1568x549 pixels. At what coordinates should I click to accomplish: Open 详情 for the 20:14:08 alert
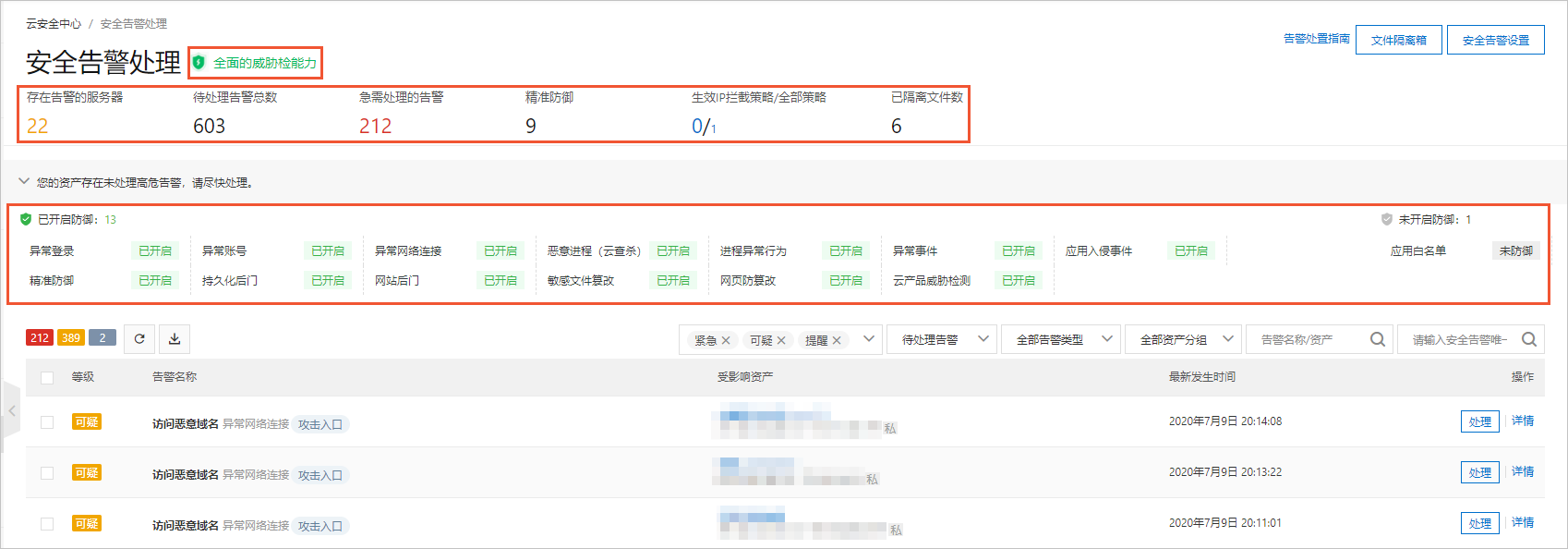tap(1523, 421)
